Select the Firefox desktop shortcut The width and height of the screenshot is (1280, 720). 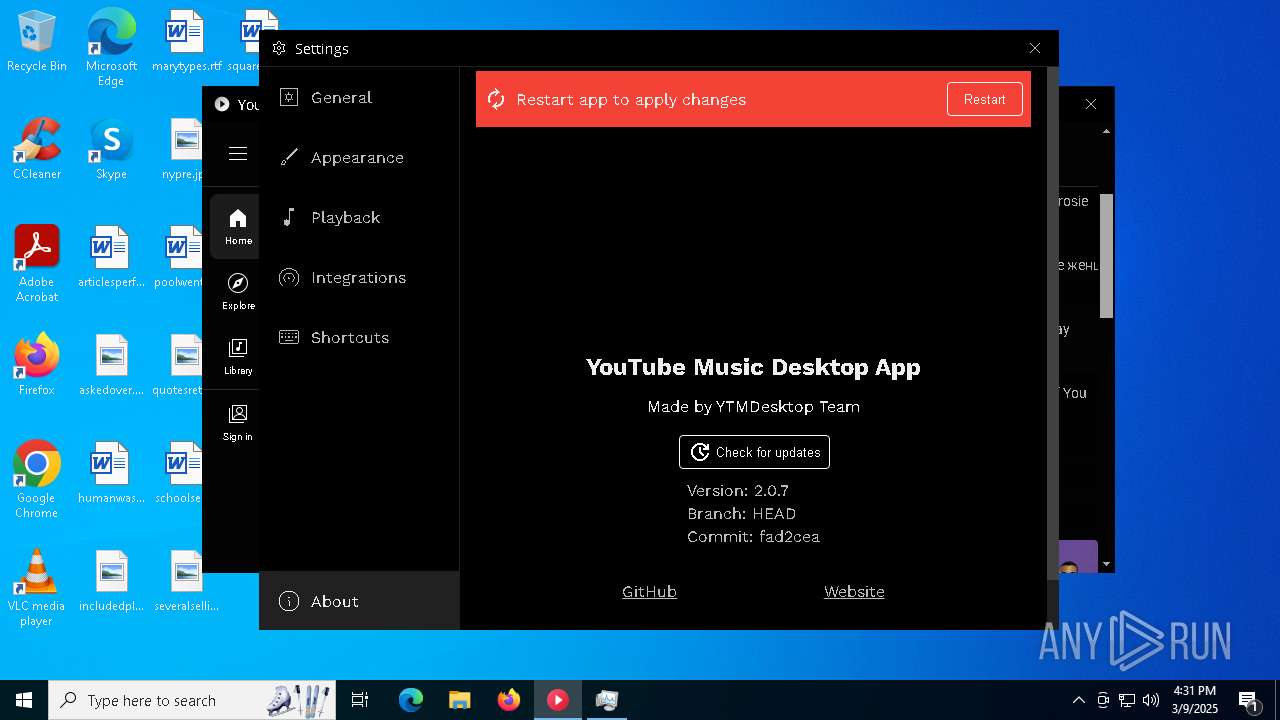(37, 365)
